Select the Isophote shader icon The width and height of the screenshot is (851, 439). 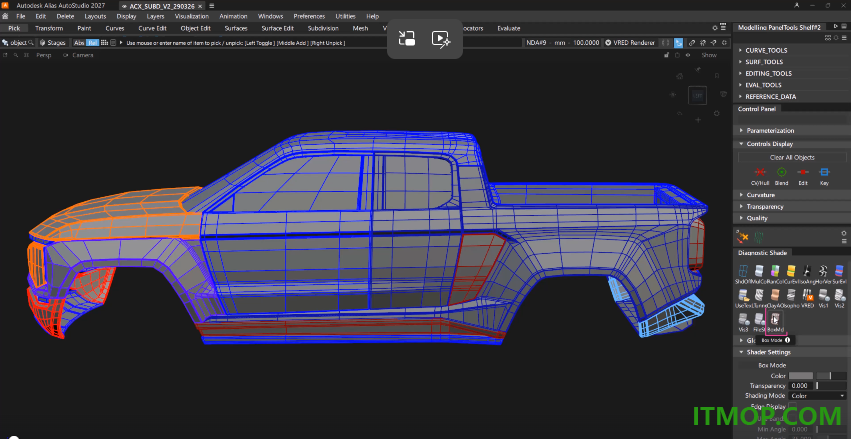791,295
